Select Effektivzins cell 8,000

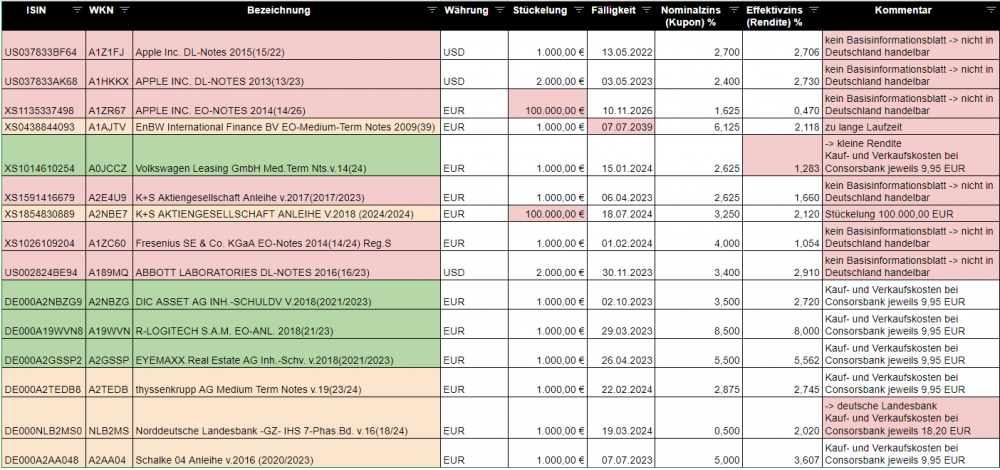(x=783, y=324)
